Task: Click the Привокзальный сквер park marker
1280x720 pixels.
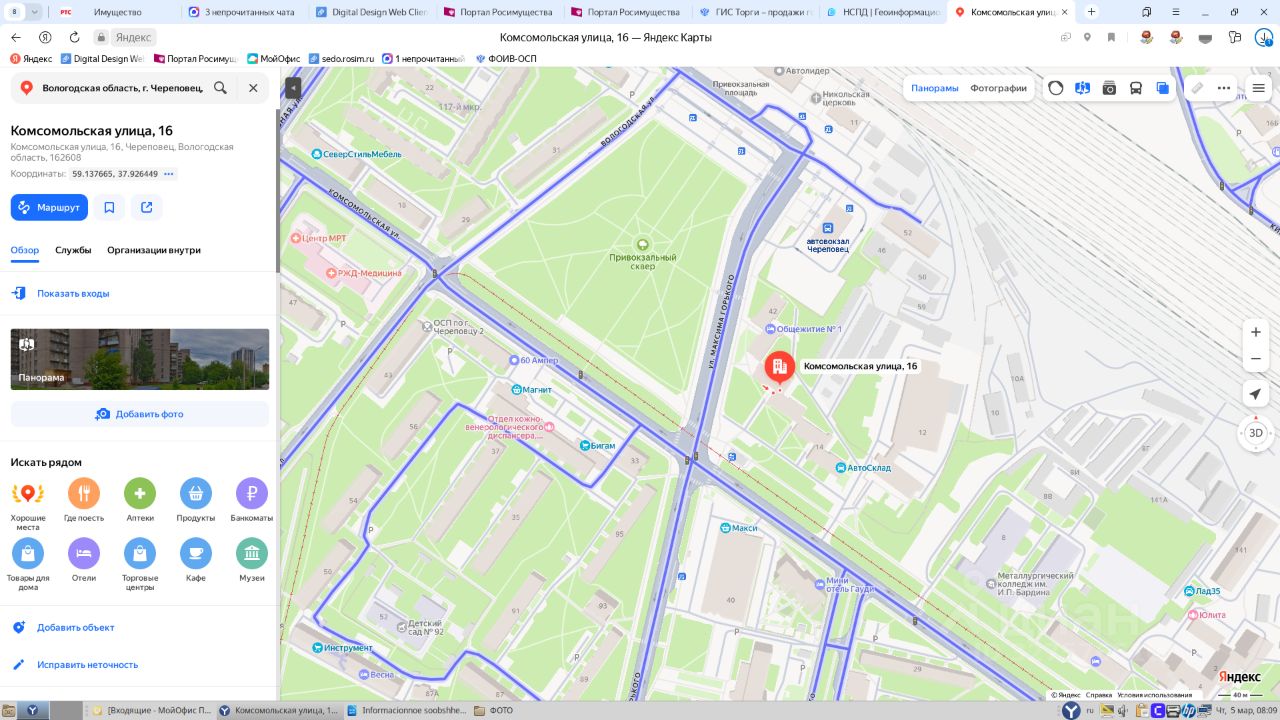Action: [642, 243]
